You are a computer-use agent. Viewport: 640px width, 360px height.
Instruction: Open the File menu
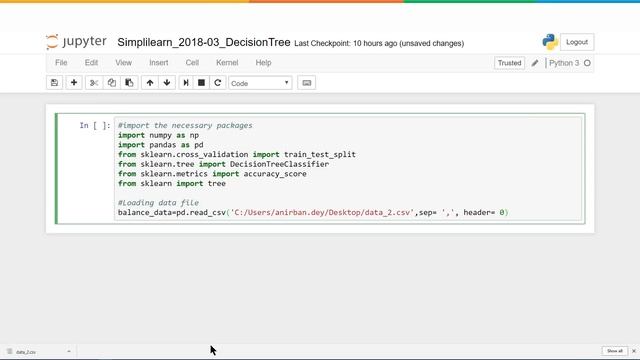tap(61, 62)
